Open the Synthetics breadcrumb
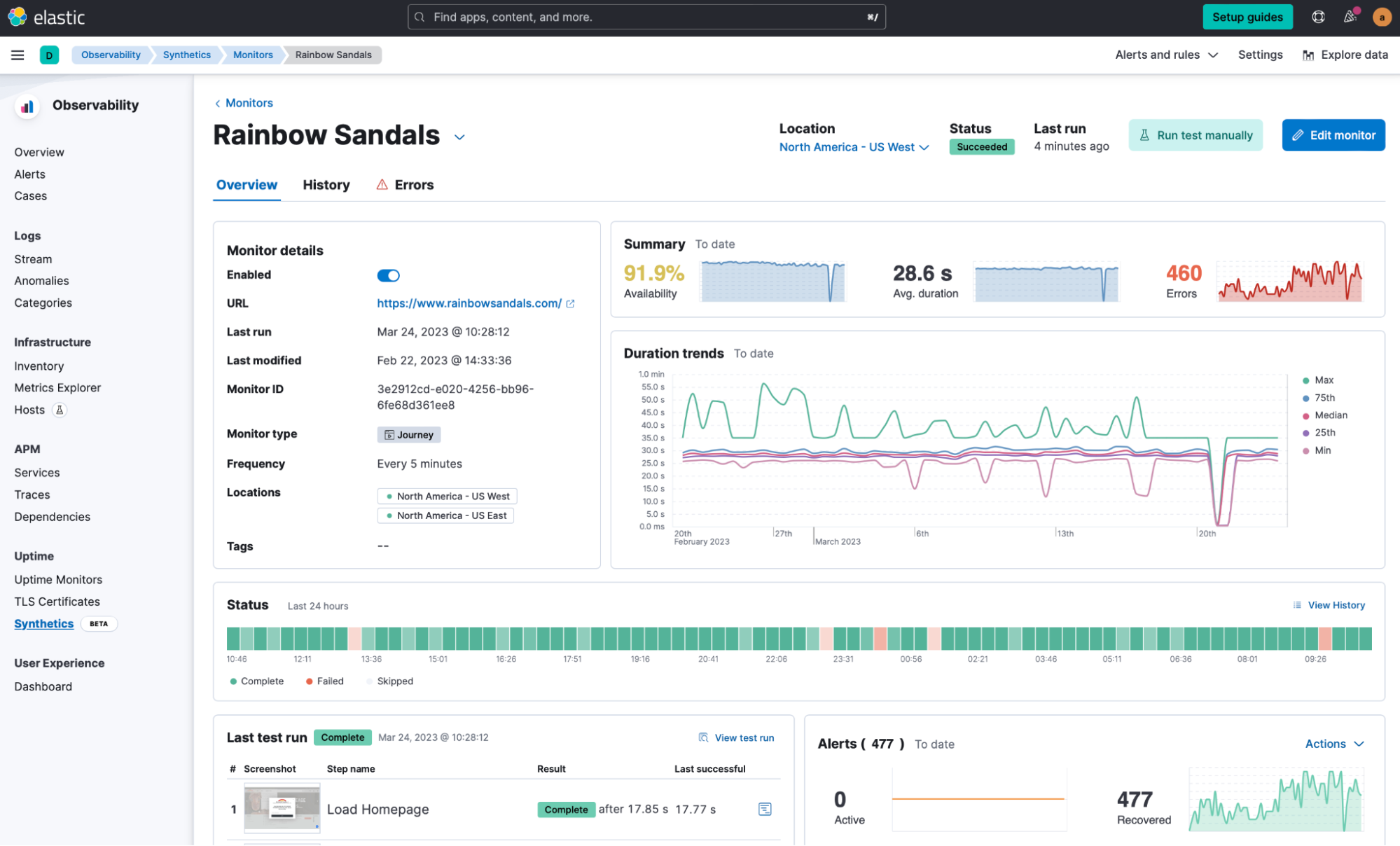The height and width of the screenshot is (846, 1400). [x=186, y=55]
